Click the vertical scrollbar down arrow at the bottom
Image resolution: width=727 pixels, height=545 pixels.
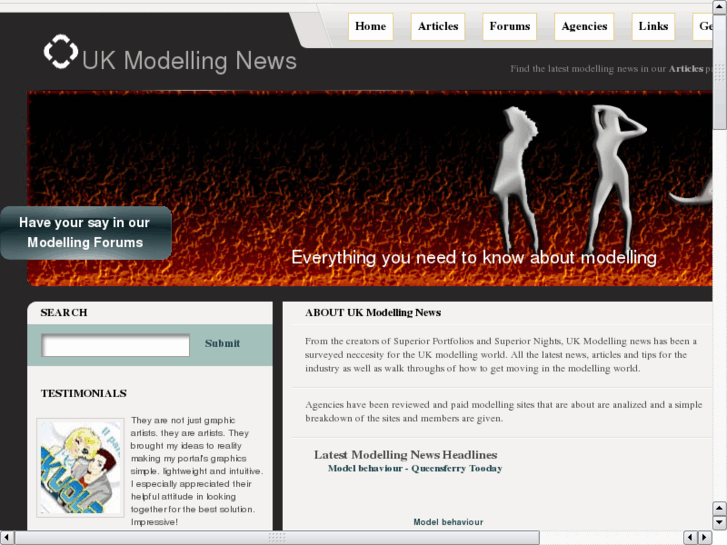(720, 522)
